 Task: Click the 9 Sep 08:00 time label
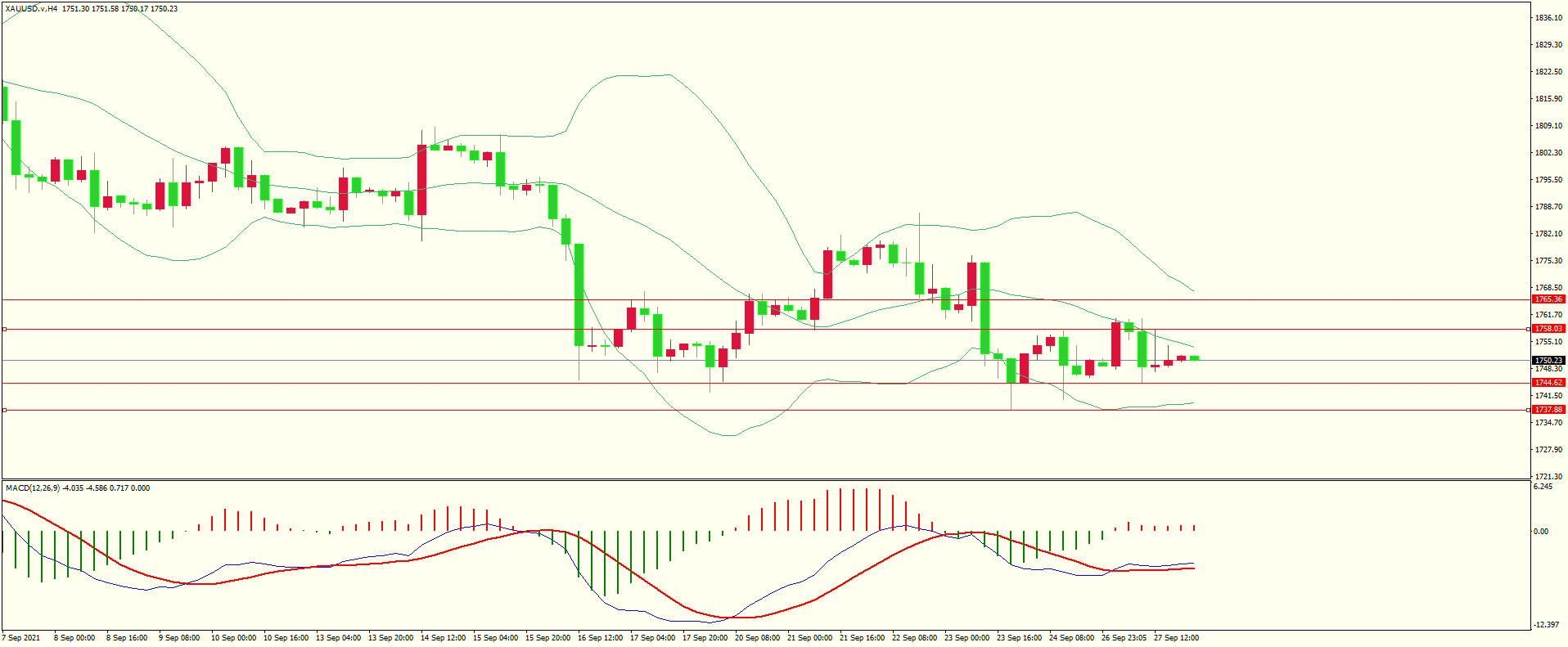[x=179, y=638]
